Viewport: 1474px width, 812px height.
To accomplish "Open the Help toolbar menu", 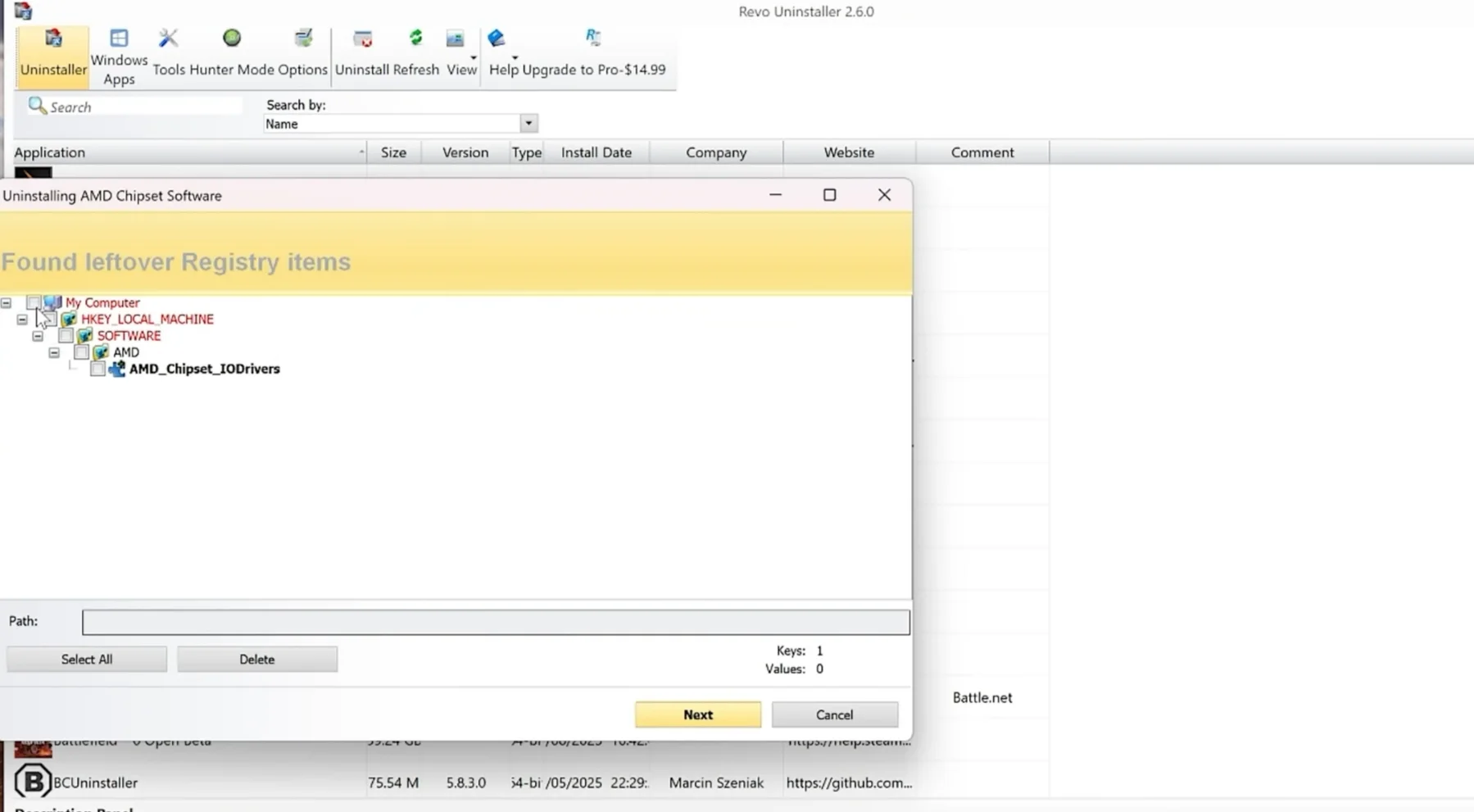I will [x=503, y=54].
